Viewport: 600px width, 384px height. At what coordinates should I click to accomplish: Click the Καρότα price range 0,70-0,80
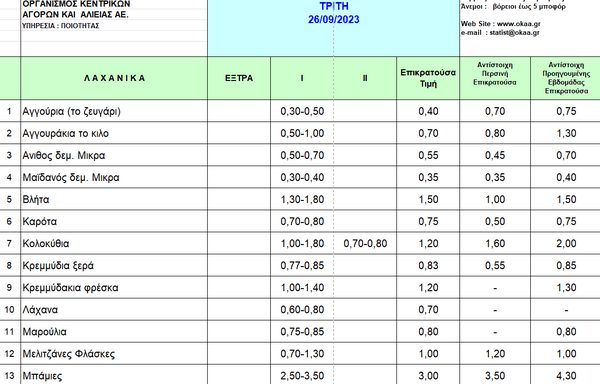302,221
